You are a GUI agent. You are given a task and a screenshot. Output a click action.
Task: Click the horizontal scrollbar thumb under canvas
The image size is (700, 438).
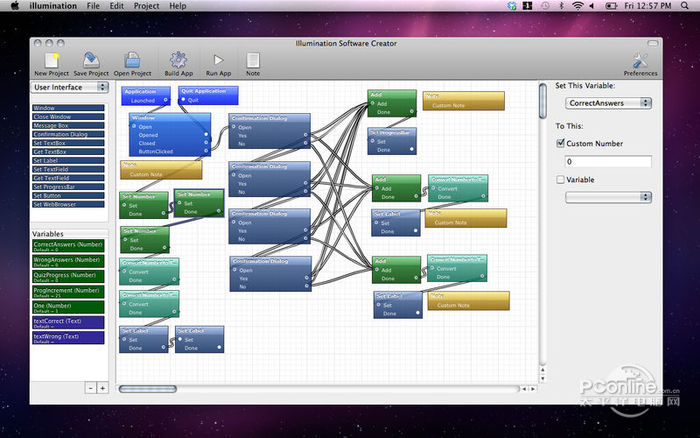pos(148,389)
